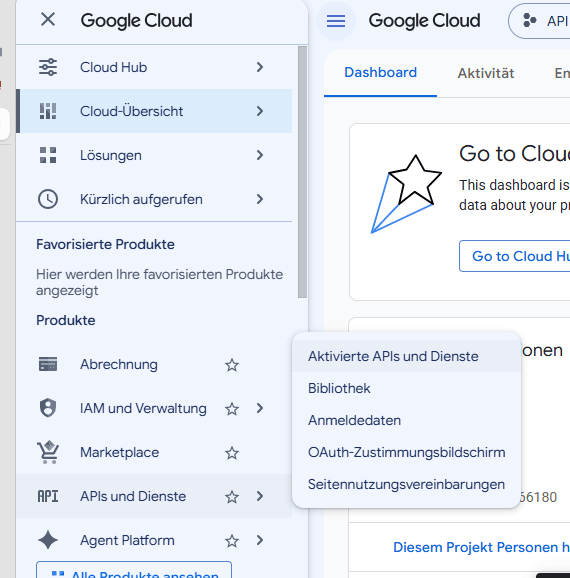Screen dimensions: 570x578
Task: Click the Abrechnung billing card icon
Action: [x=48, y=364]
